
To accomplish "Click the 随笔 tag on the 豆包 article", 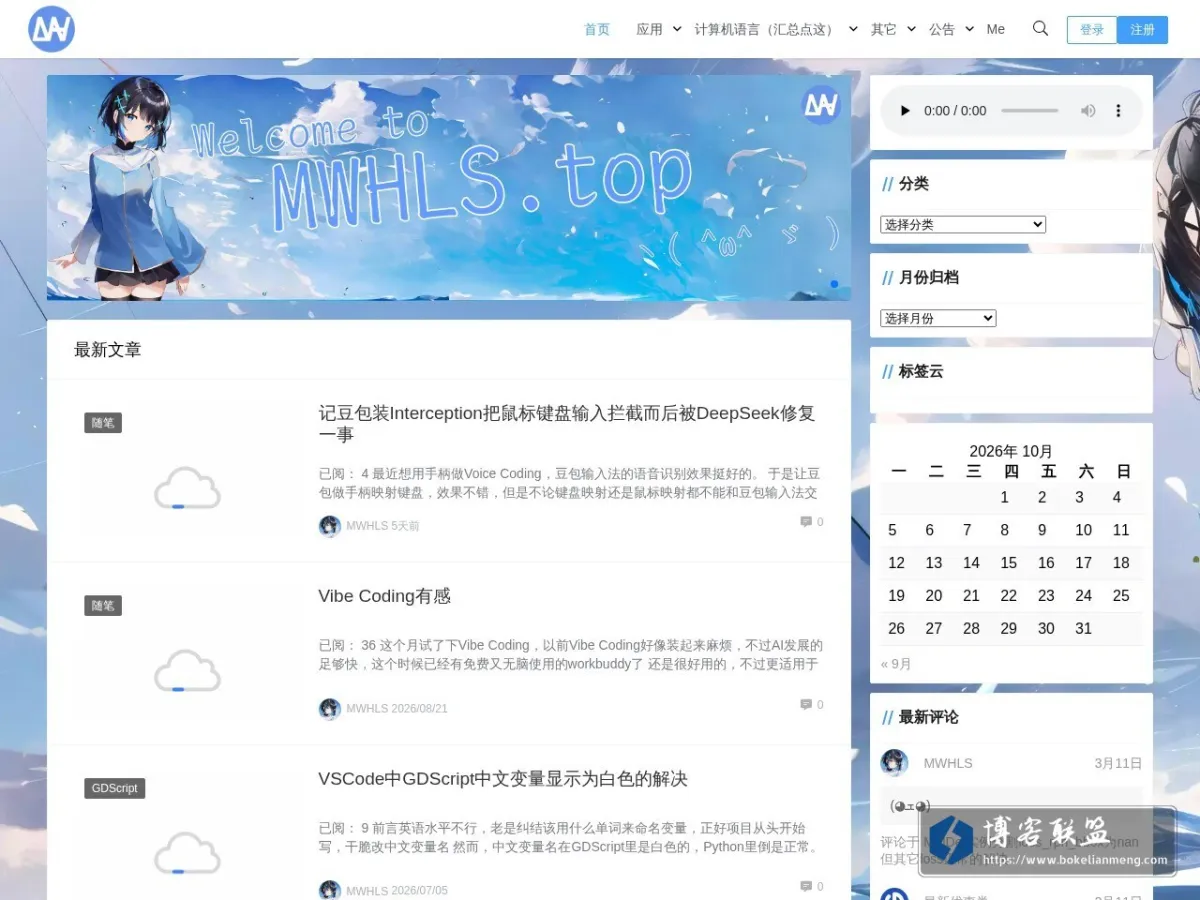I will click(103, 423).
